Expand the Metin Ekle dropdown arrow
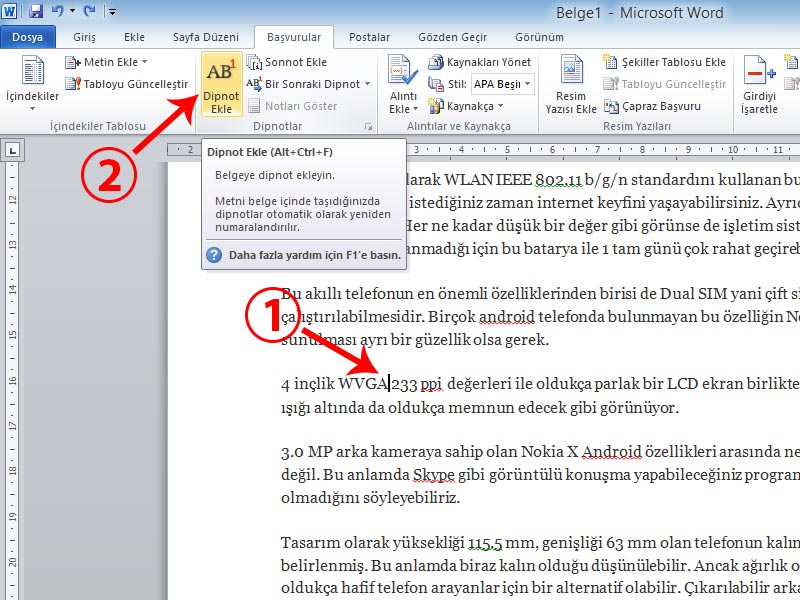The height and width of the screenshot is (600, 800). point(144,62)
